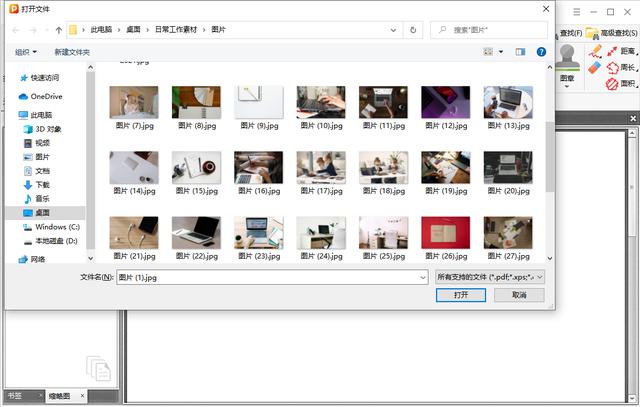Image resolution: width=640 pixels, height=407 pixels.
Task: Go forward in the file dialog
Action: click(x=33, y=30)
